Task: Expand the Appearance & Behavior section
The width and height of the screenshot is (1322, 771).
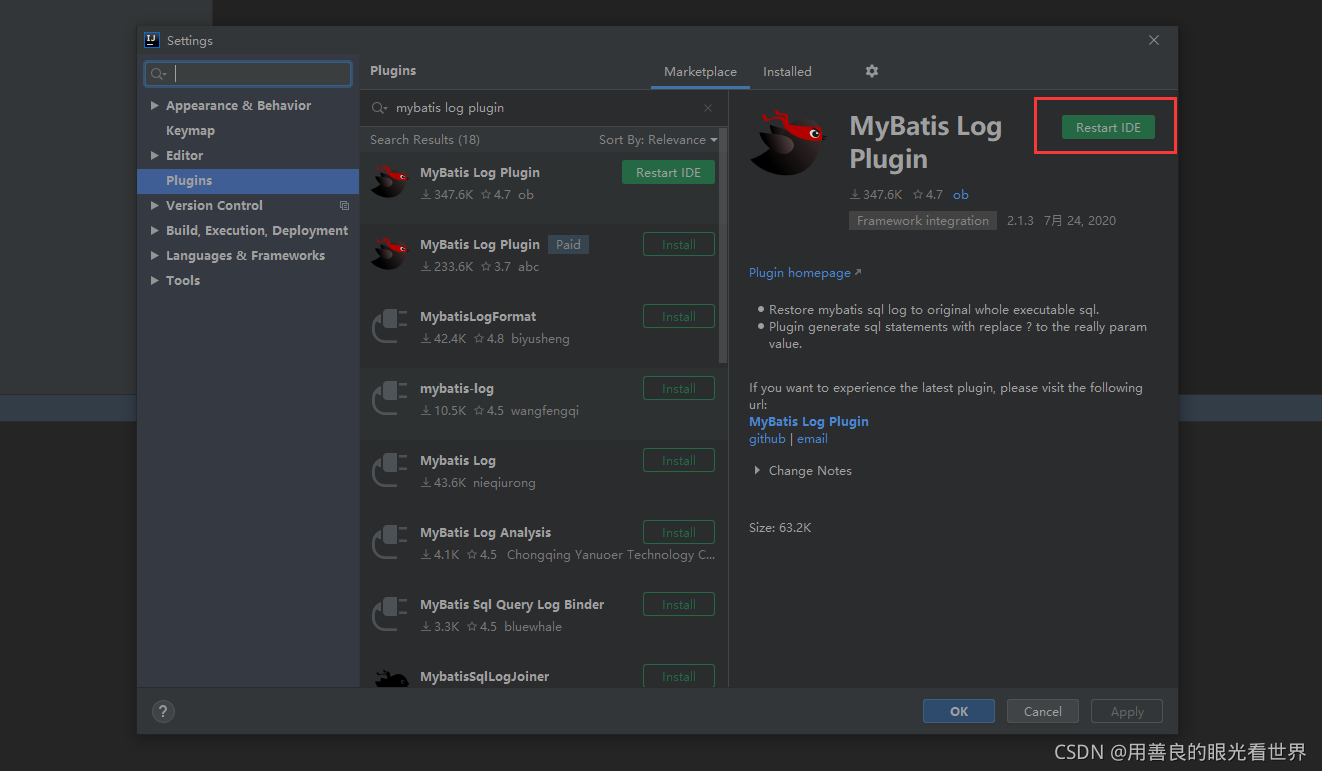Action: point(154,105)
